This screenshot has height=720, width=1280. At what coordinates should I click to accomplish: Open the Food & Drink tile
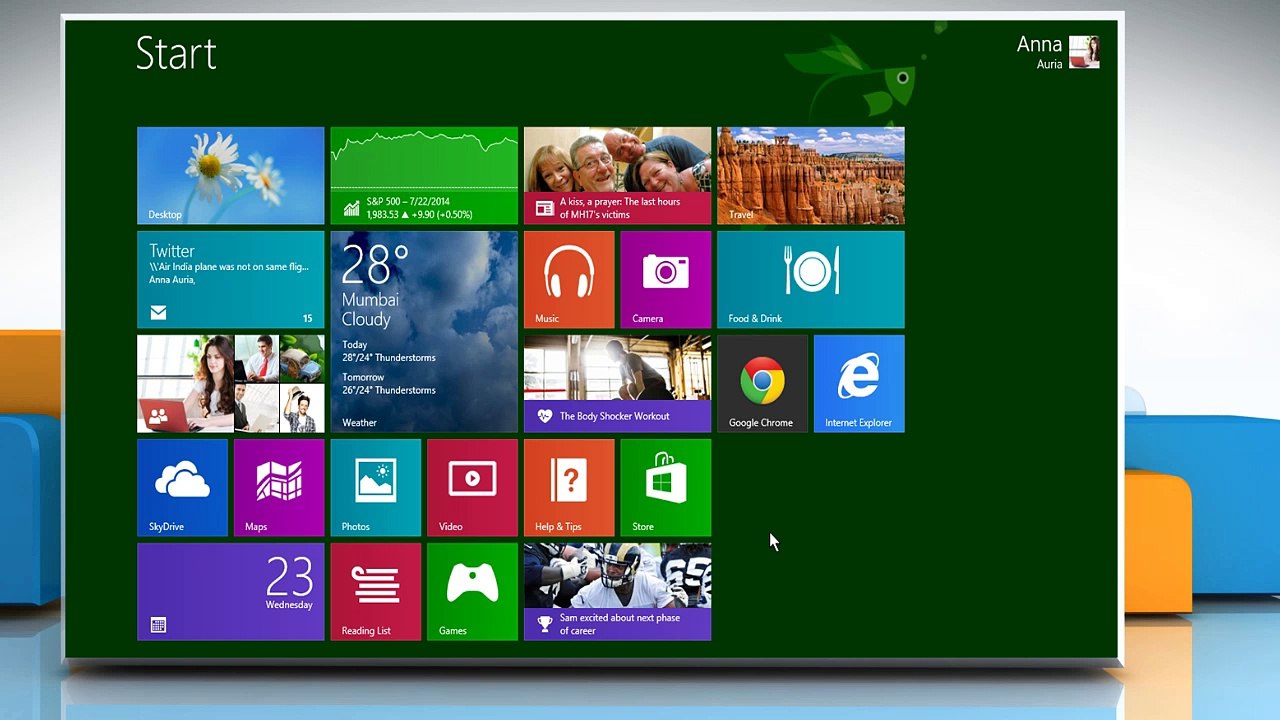(x=811, y=280)
